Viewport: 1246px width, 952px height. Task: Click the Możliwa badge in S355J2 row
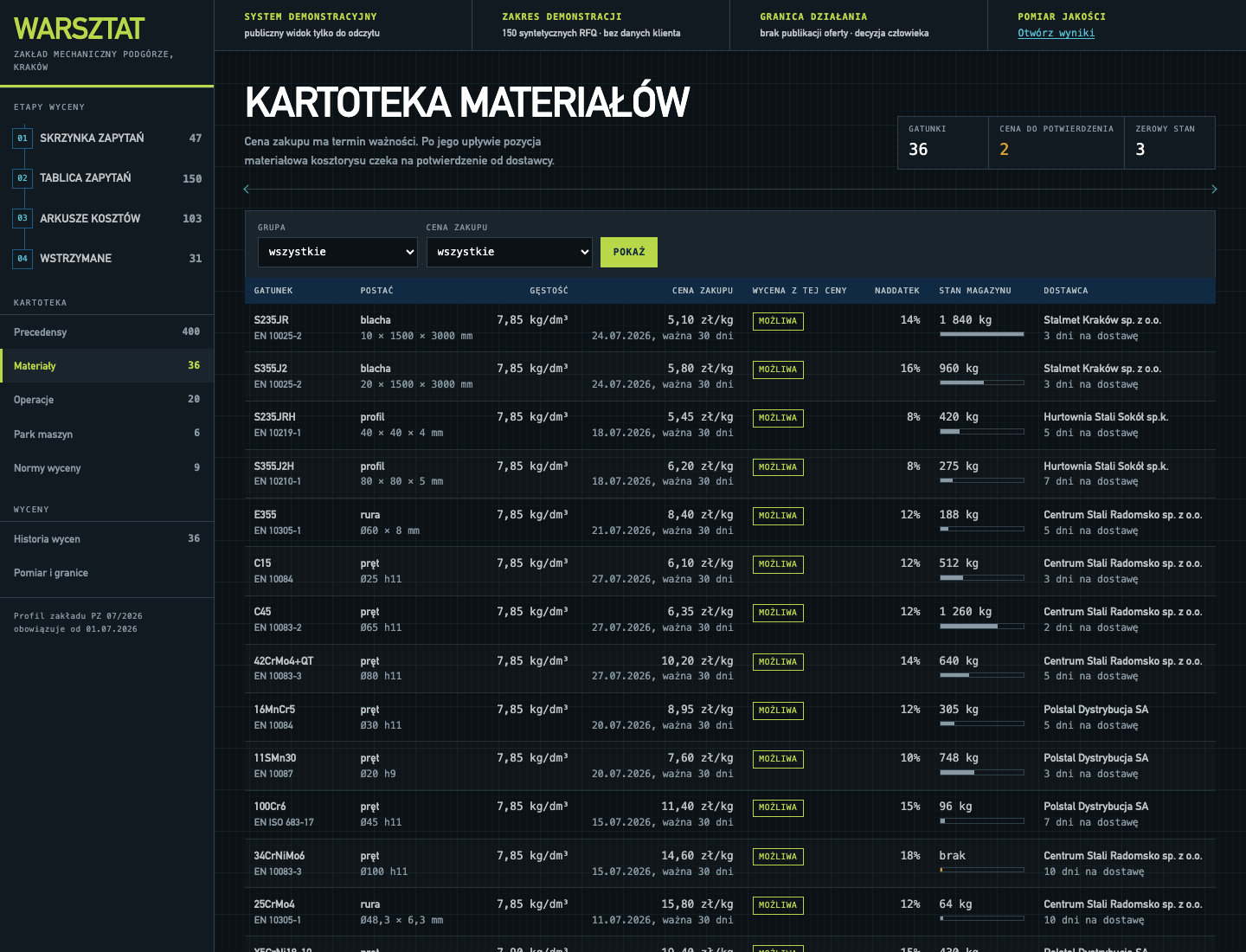point(778,370)
